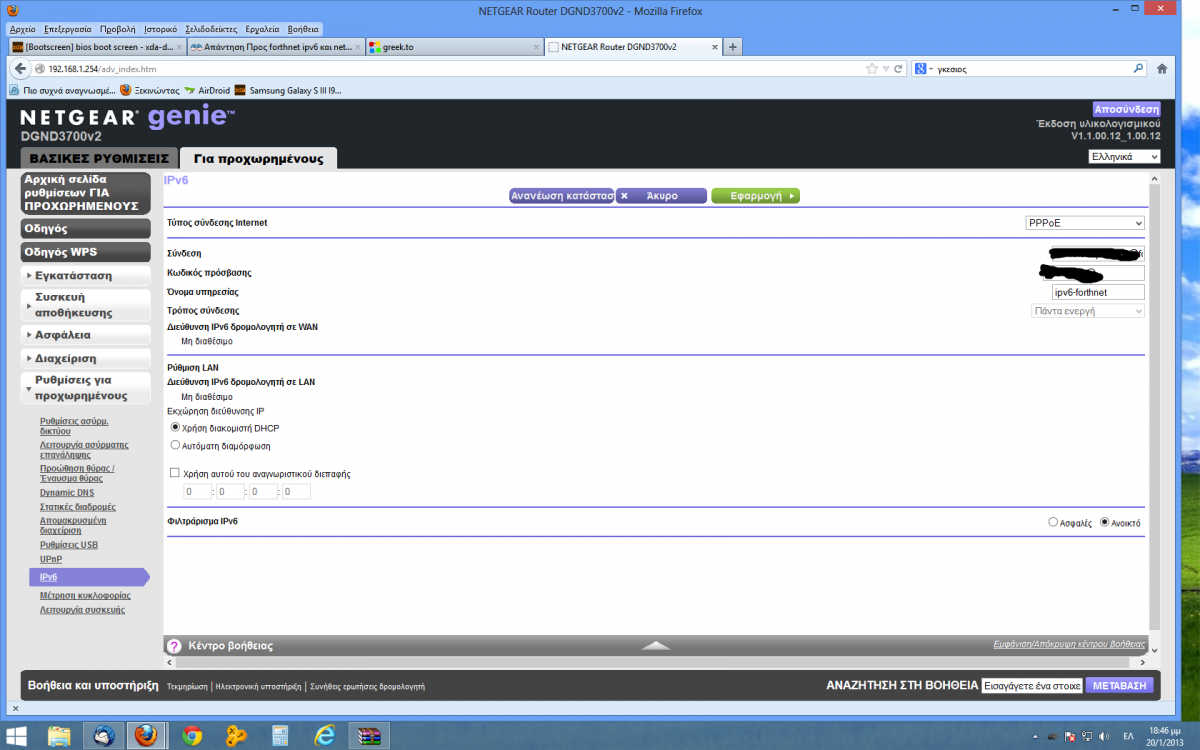This screenshot has height=750, width=1200.
Task: Expand the Διαχείριση sidebar section
Action: (85, 358)
